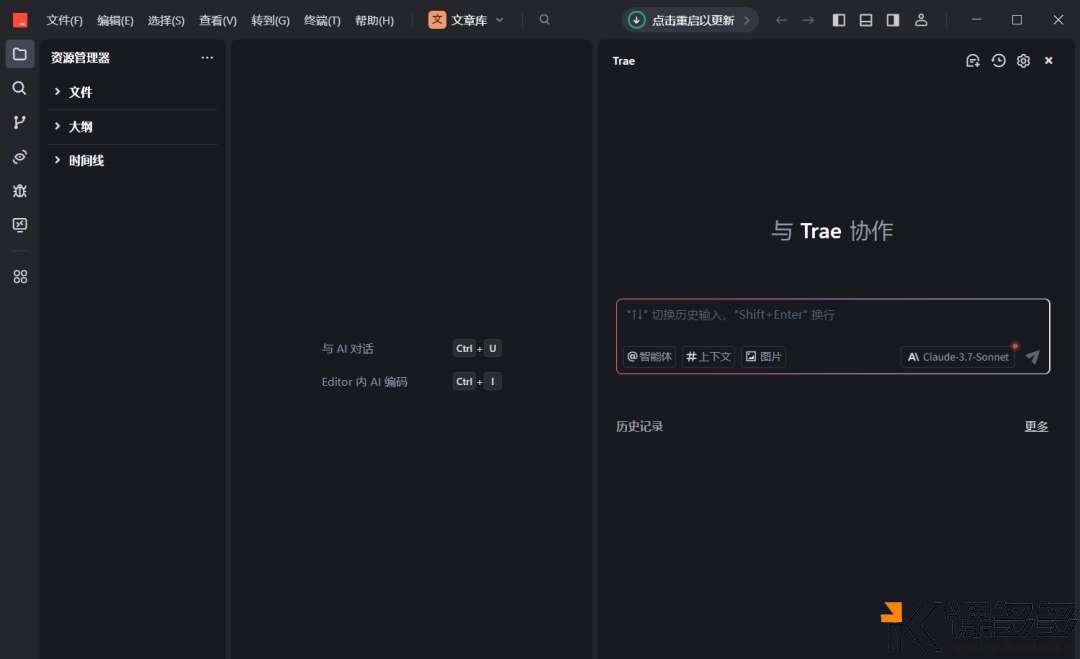The height and width of the screenshot is (659, 1080).
Task: Click the Editor 内 AI 编码 hint
Action: [x=364, y=381]
